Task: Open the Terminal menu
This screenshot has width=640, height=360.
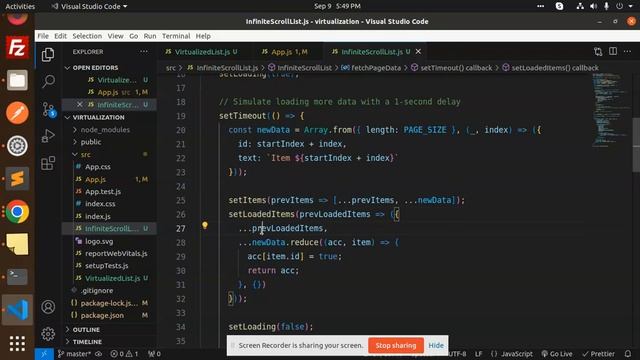Action: coord(176,36)
